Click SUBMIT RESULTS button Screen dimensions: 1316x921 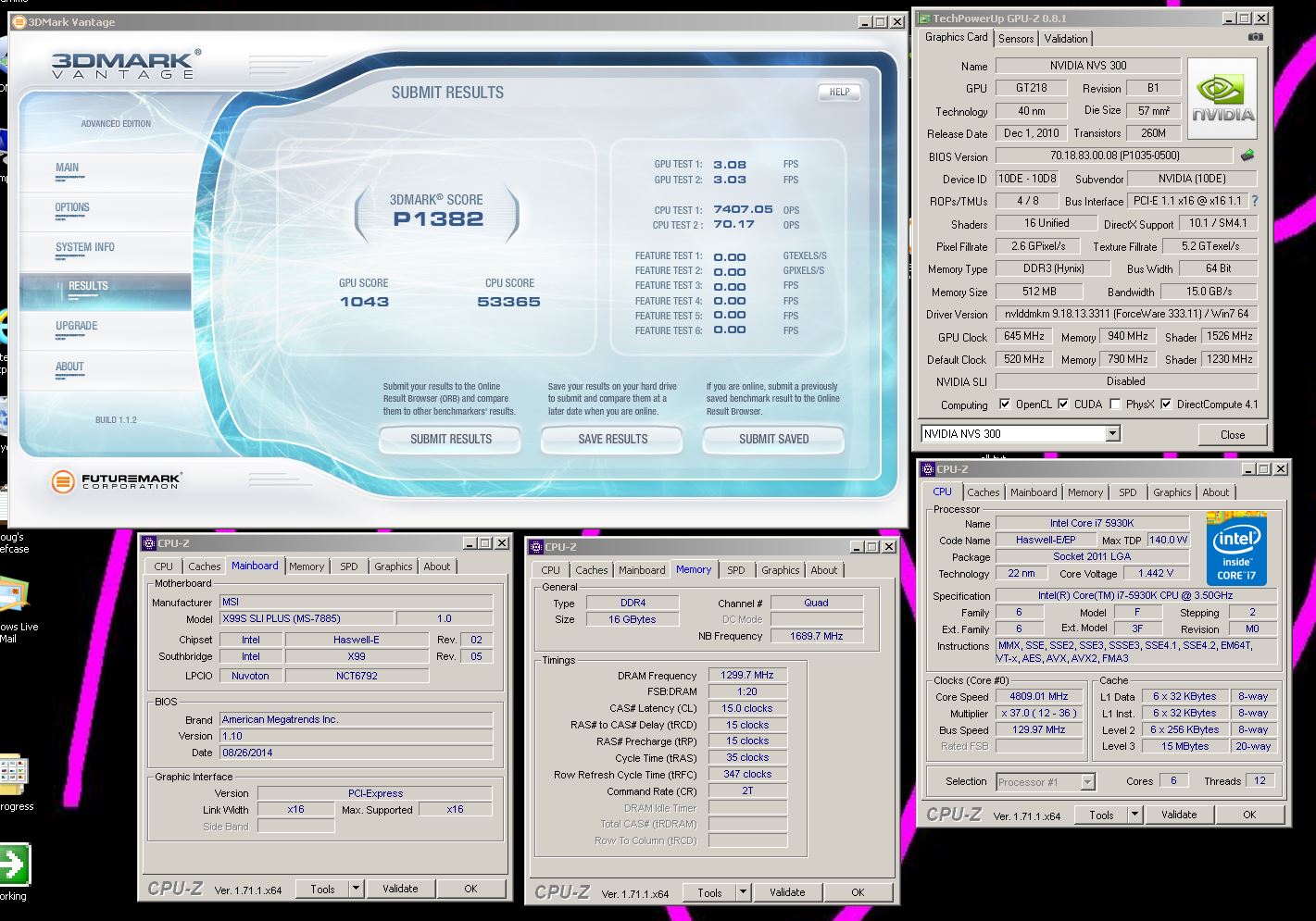[451, 440]
